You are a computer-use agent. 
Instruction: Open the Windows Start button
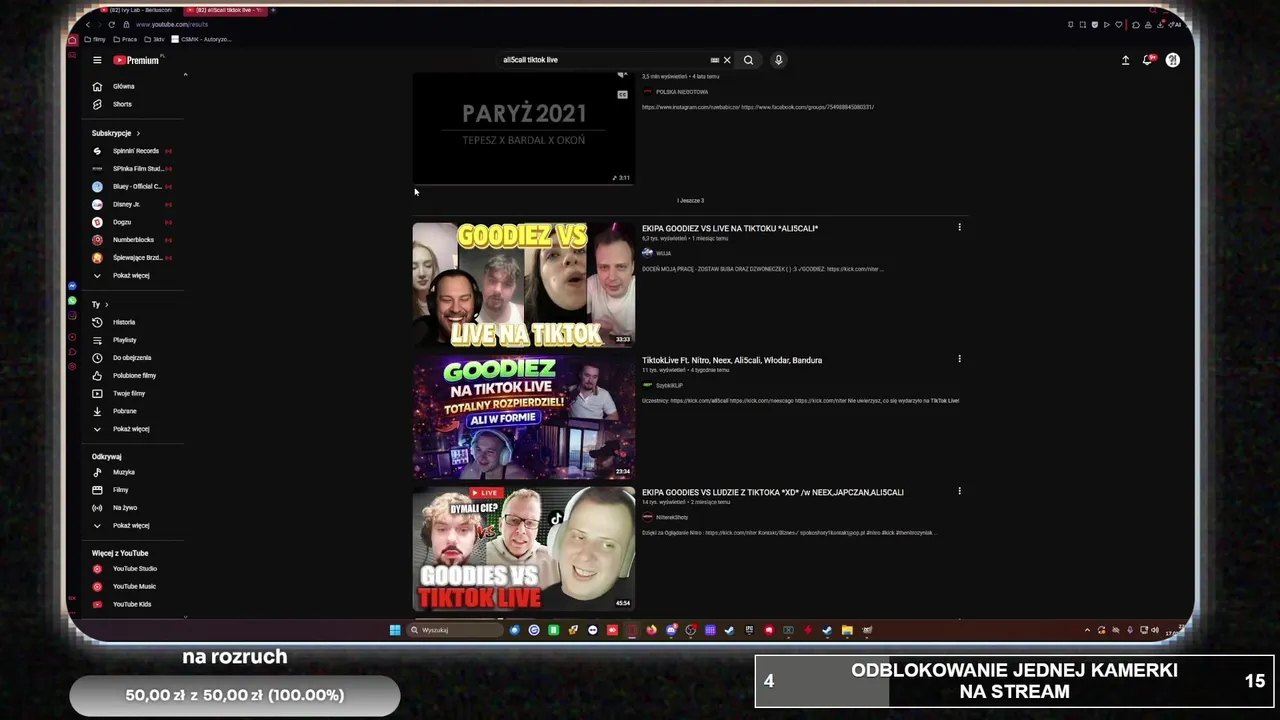pos(395,630)
